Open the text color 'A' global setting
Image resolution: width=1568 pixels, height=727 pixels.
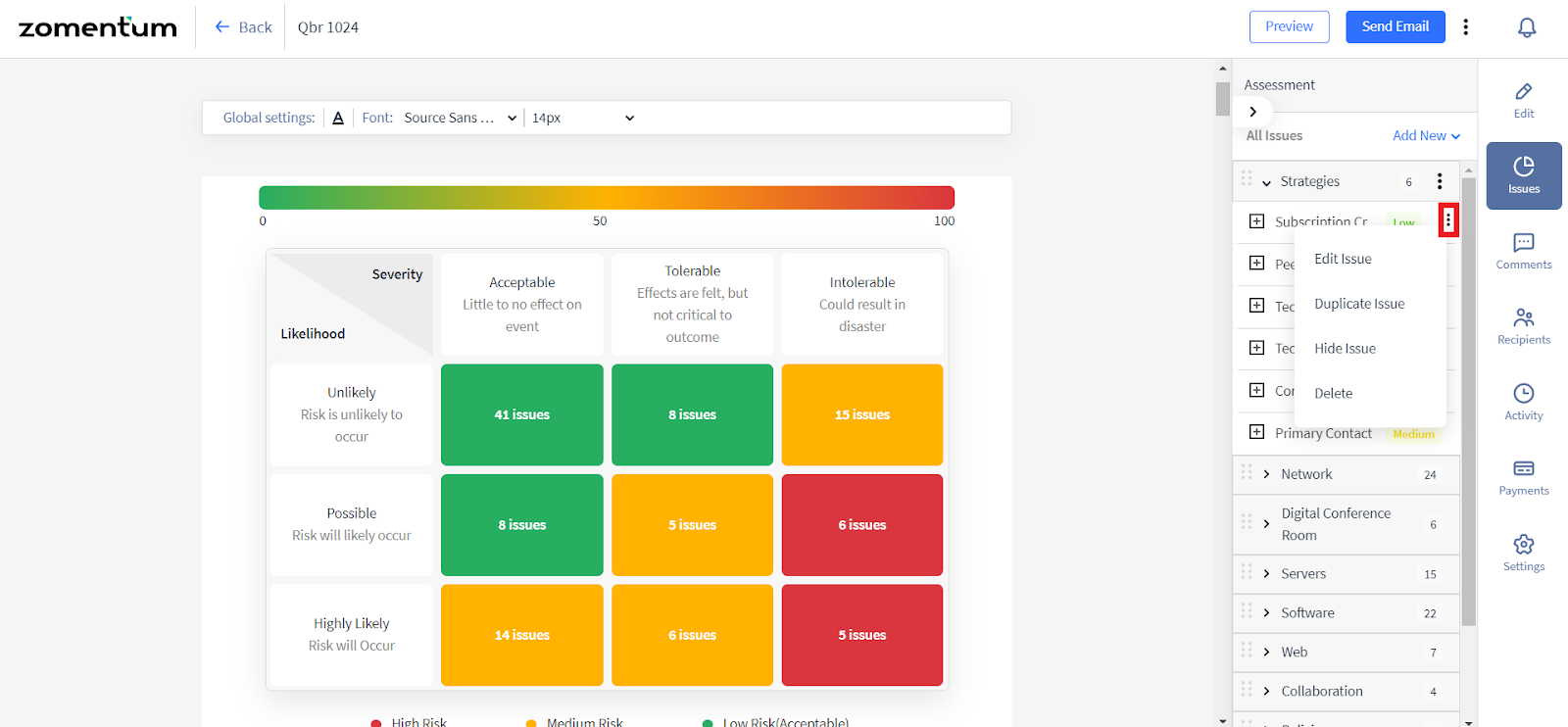tap(338, 118)
